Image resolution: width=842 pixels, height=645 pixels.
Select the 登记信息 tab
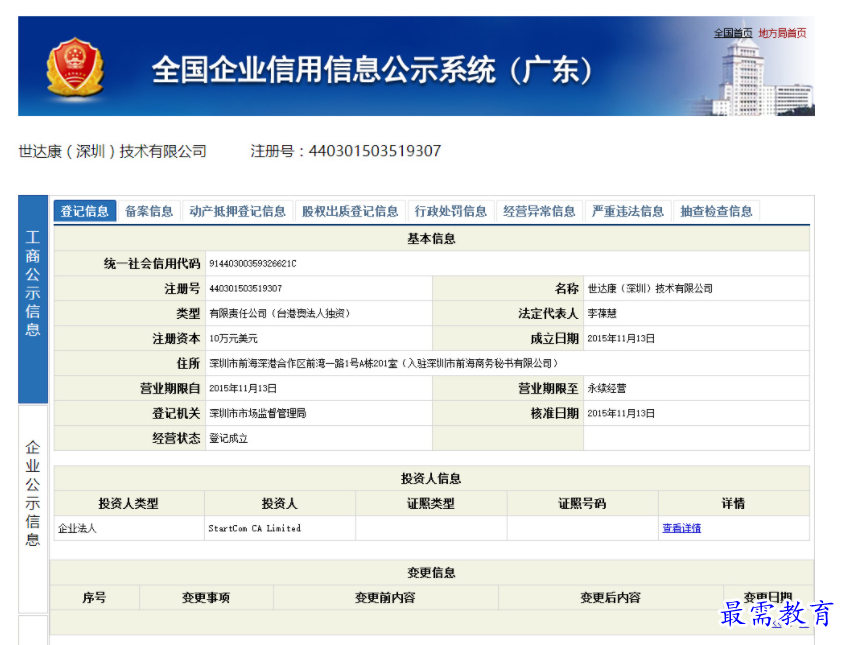85,211
